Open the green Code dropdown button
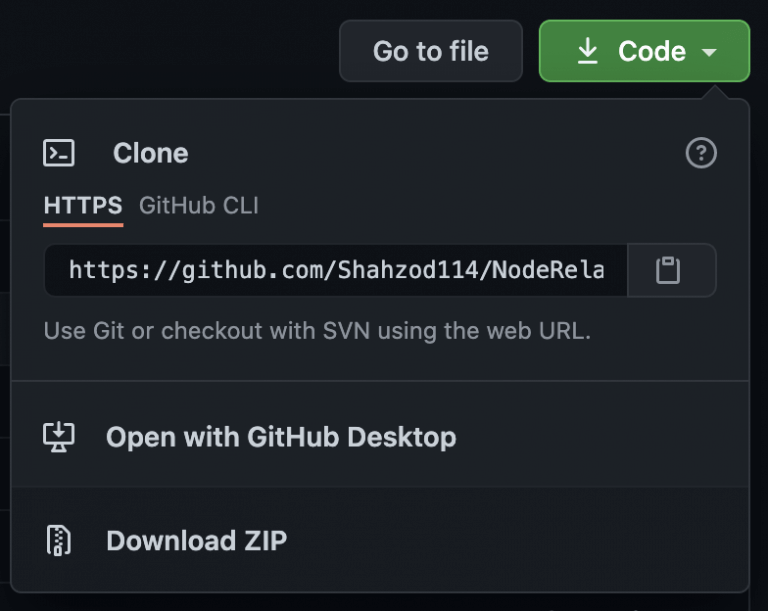768x611 pixels. (644, 51)
